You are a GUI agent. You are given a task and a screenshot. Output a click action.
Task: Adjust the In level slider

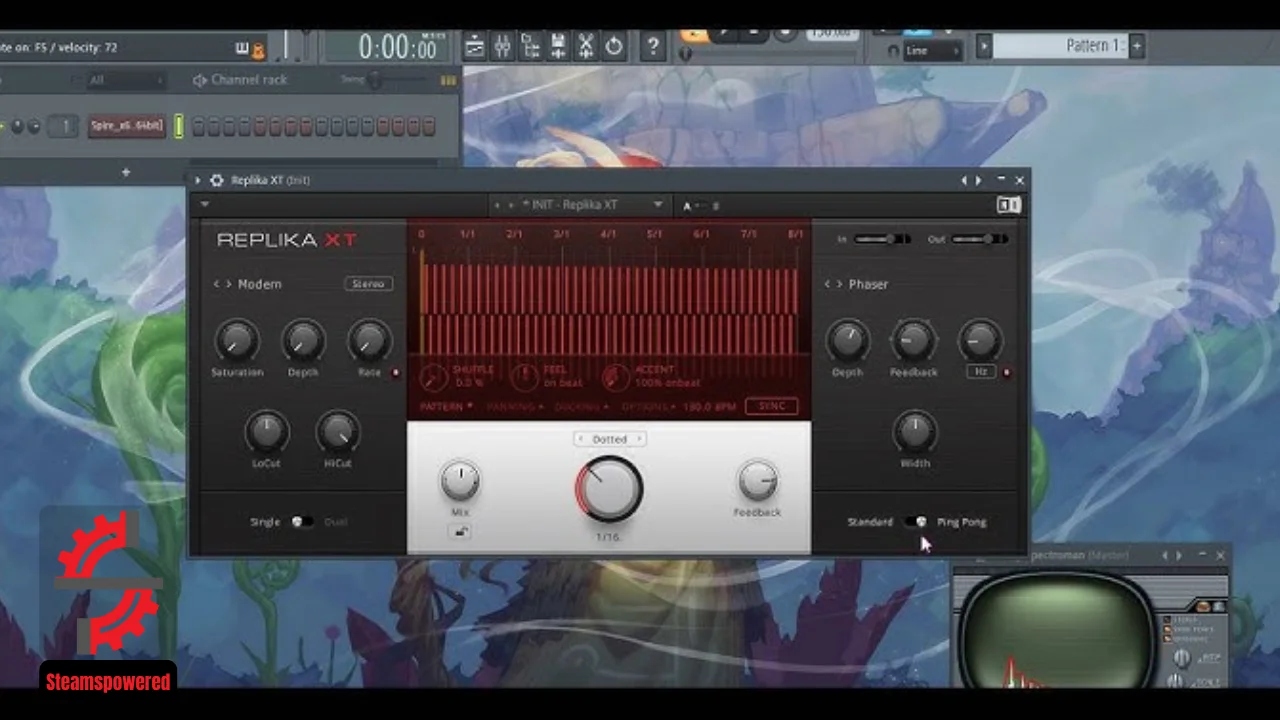(883, 239)
